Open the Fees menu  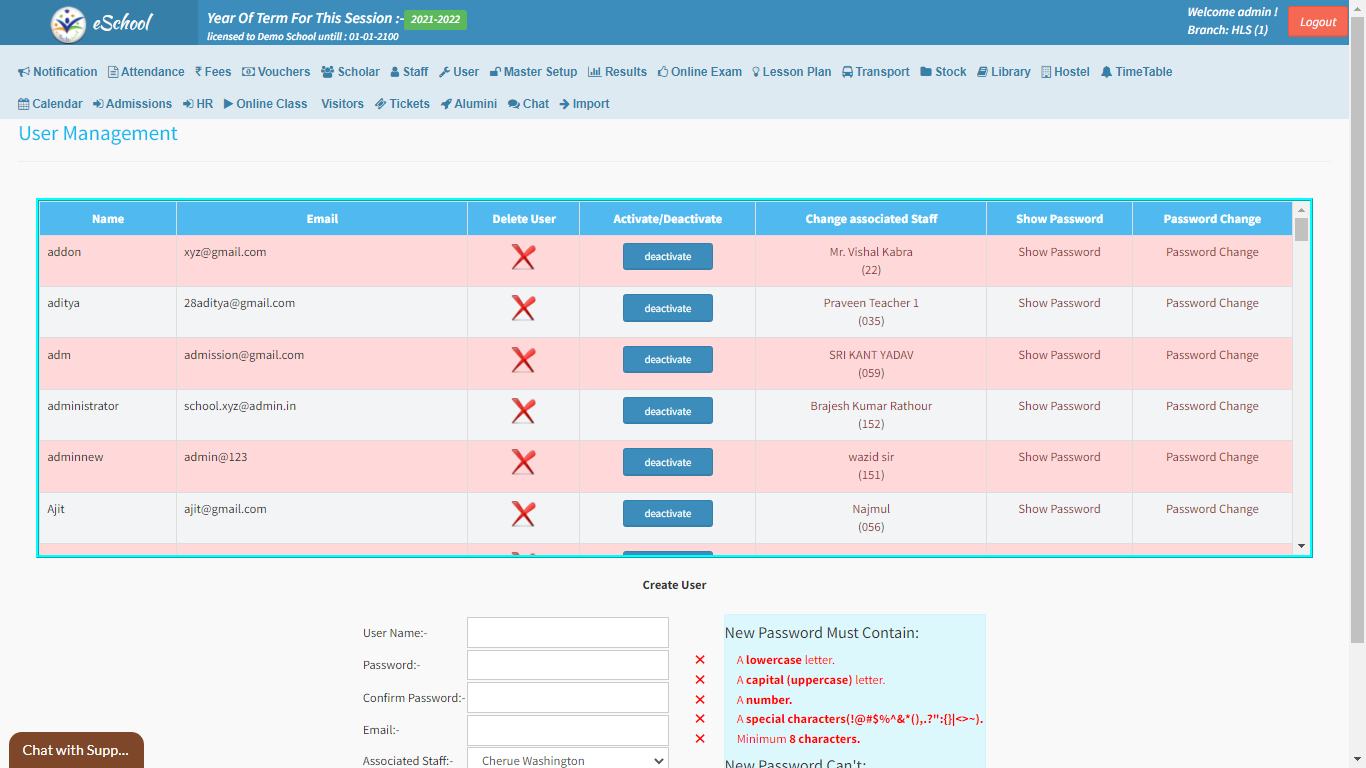tap(213, 72)
